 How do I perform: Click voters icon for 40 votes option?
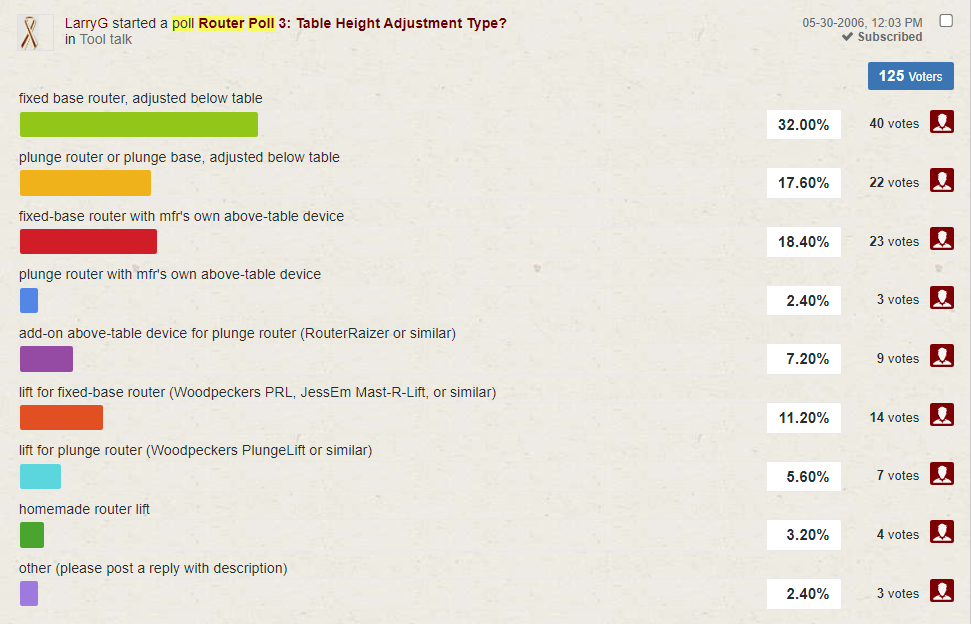click(x=941, y=122)
